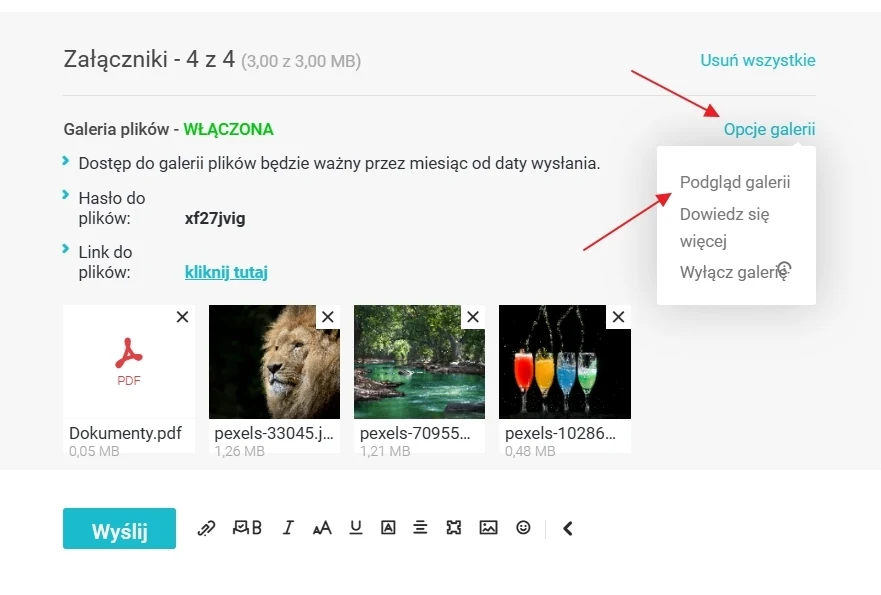
Task: Open the colorful cocktail glasses thumbnail
Action: [x=565, y=362]
